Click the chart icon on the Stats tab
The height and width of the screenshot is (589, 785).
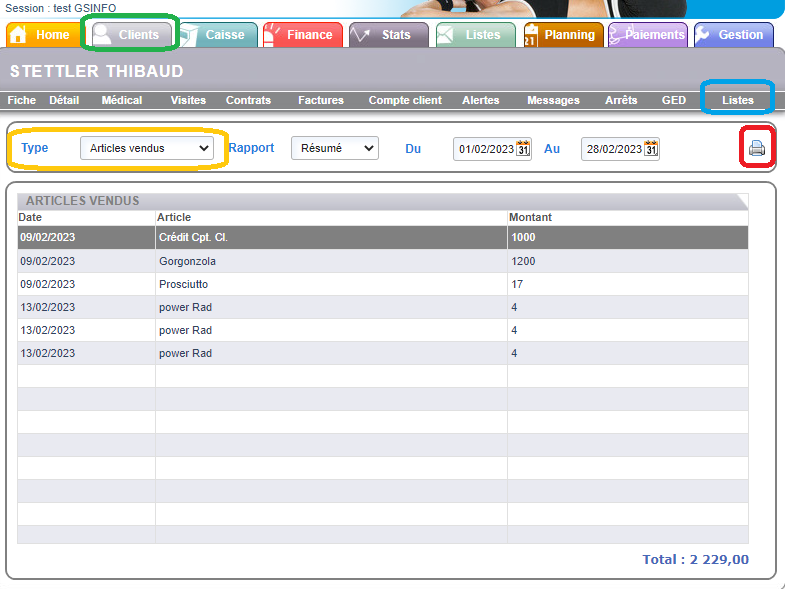point(360,35)
